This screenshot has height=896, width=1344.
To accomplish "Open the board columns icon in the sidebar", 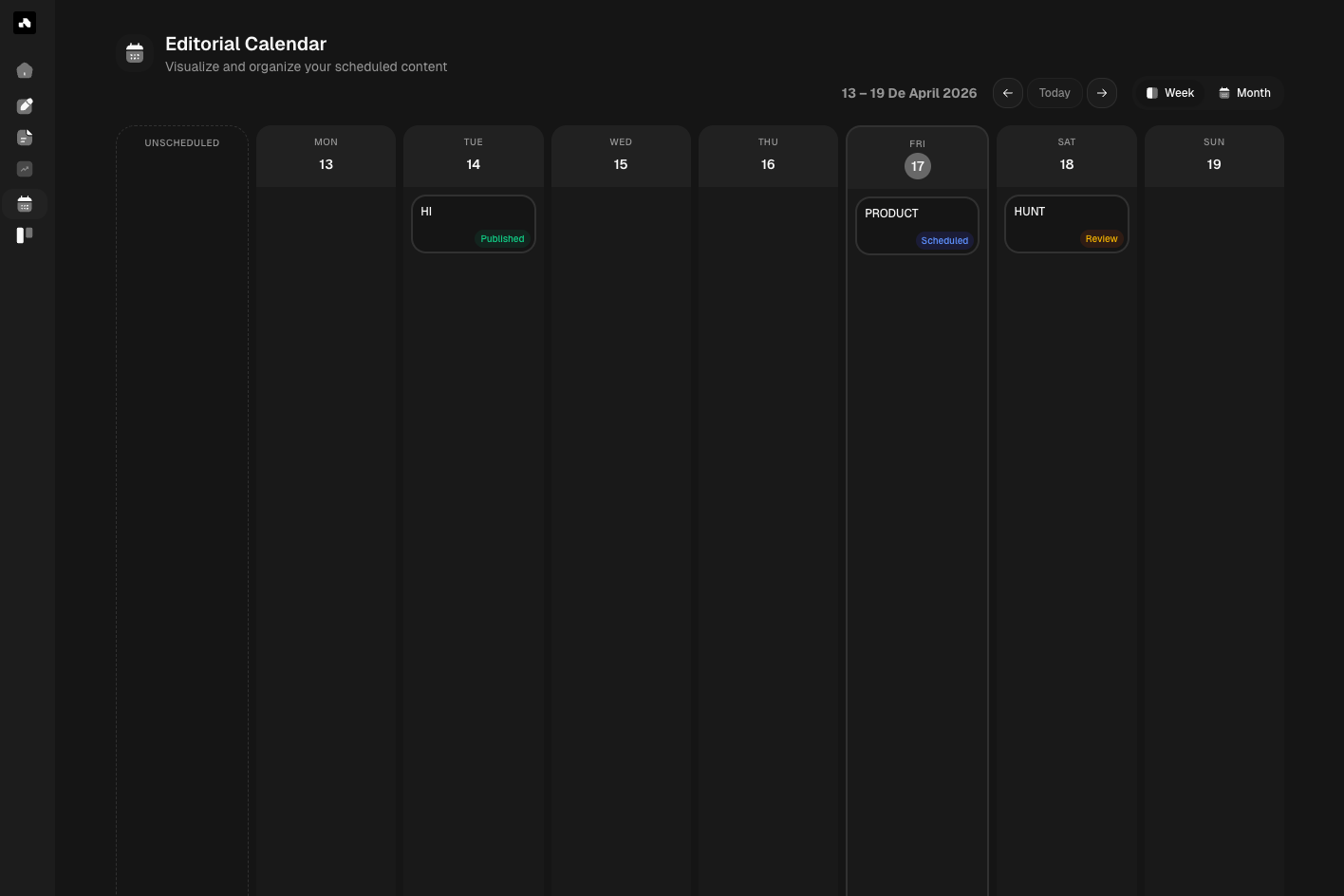I will coord(25,235).
